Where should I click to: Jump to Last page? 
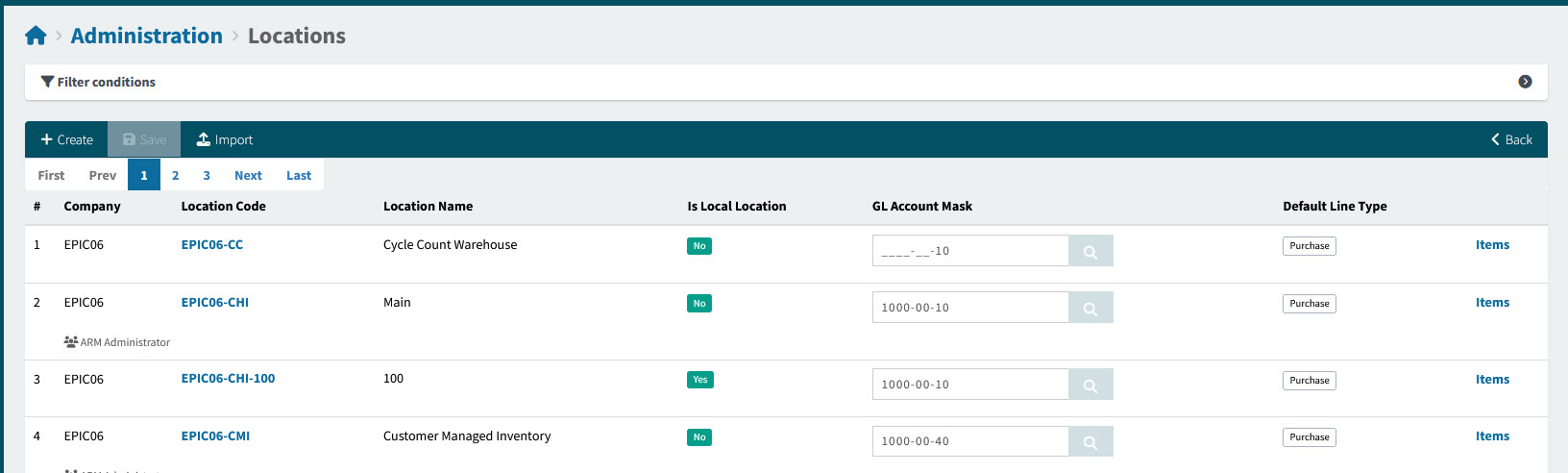pos(299,175)
